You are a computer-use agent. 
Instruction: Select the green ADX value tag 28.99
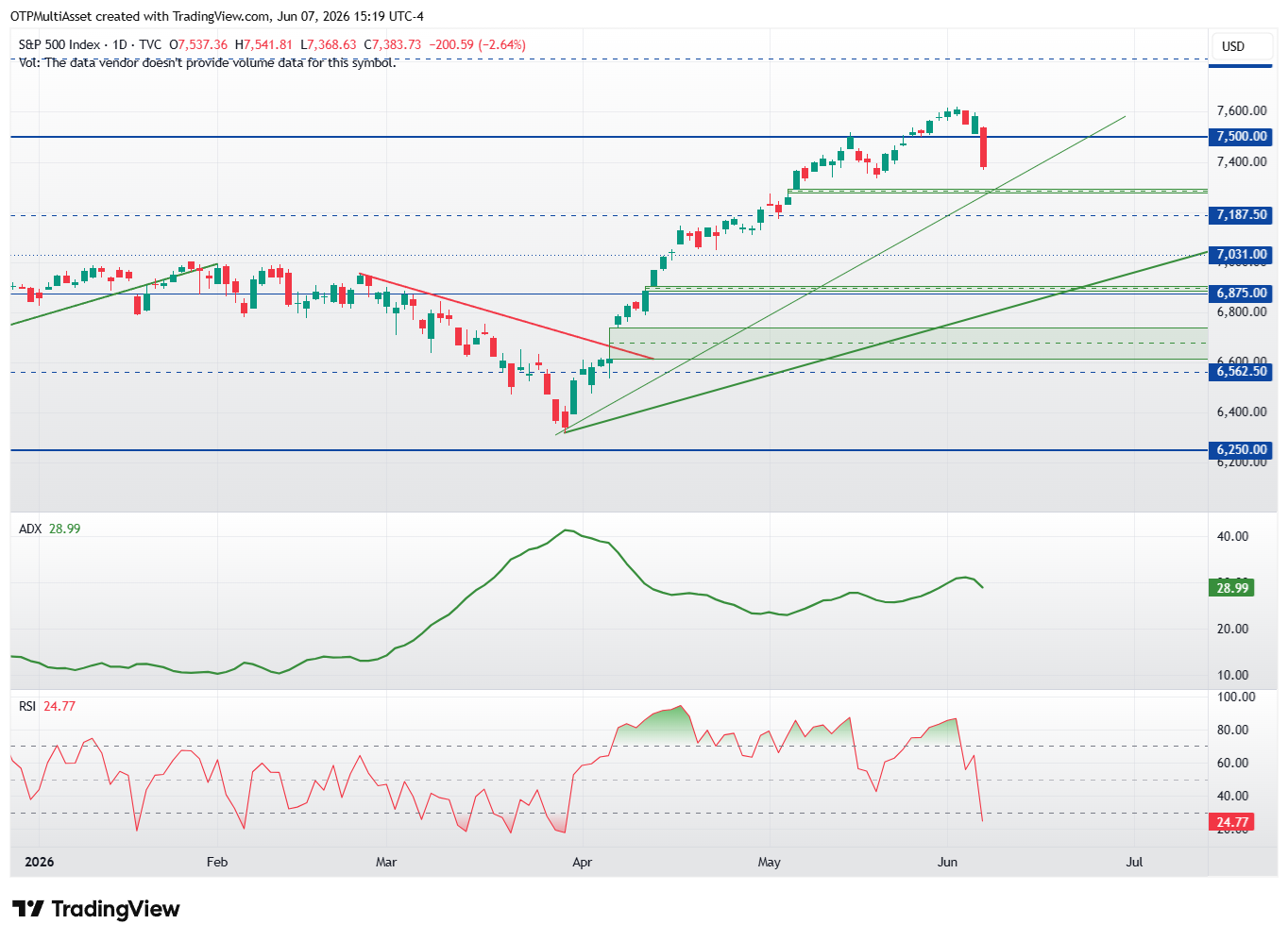[x=1232, y=588]
